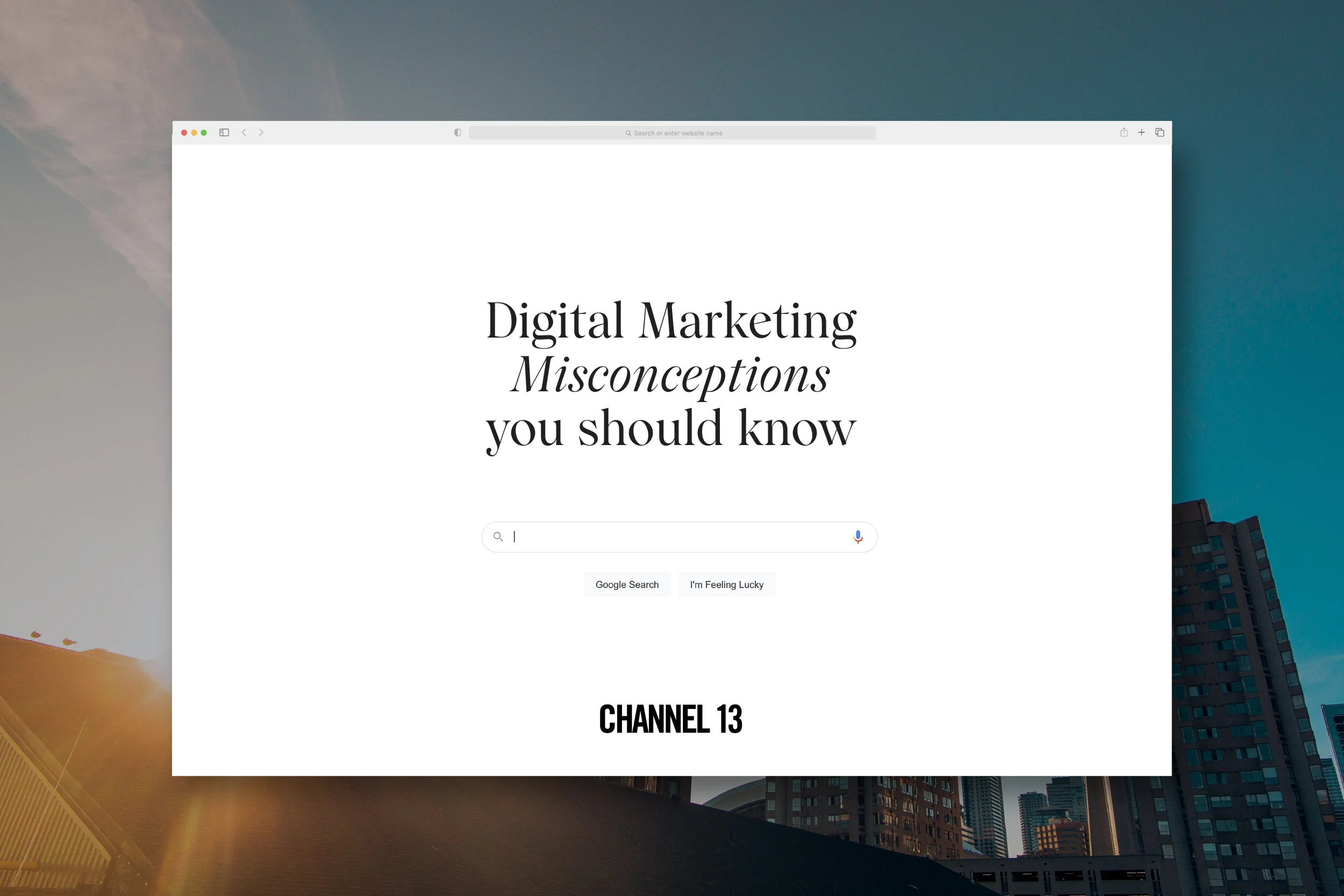Click the heading Digital Marketing Misconceptions
The height and width of the screenshot is (896, 1344).
(671, 371)
